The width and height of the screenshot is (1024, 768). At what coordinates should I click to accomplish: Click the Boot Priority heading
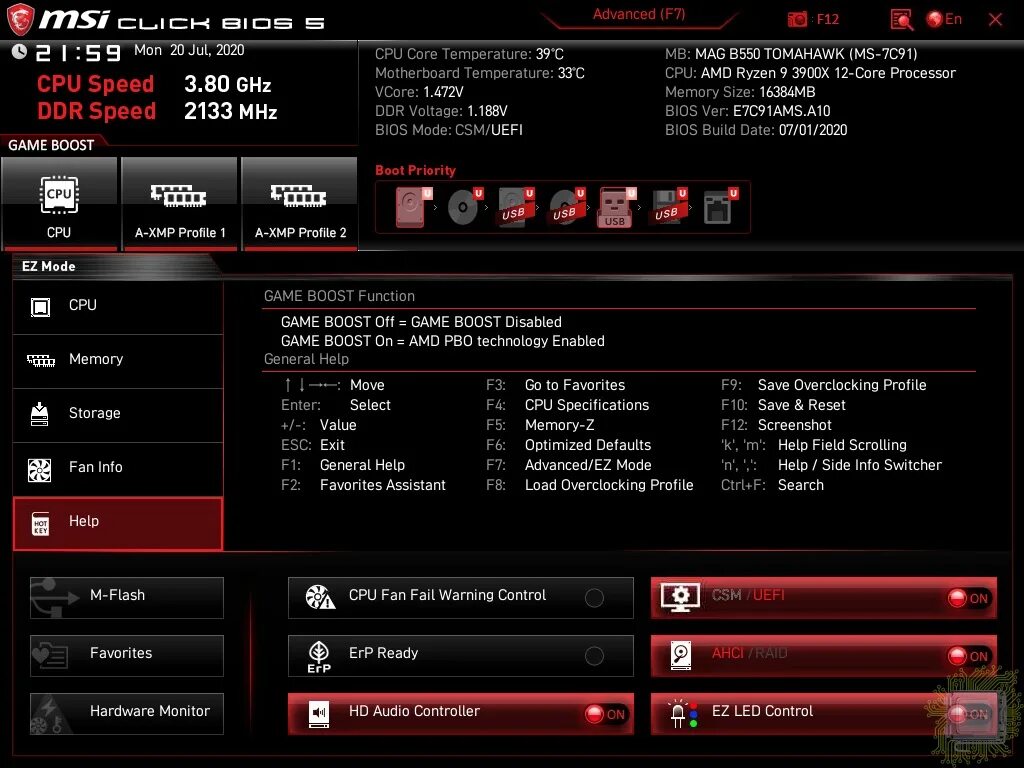click(415, 170)
